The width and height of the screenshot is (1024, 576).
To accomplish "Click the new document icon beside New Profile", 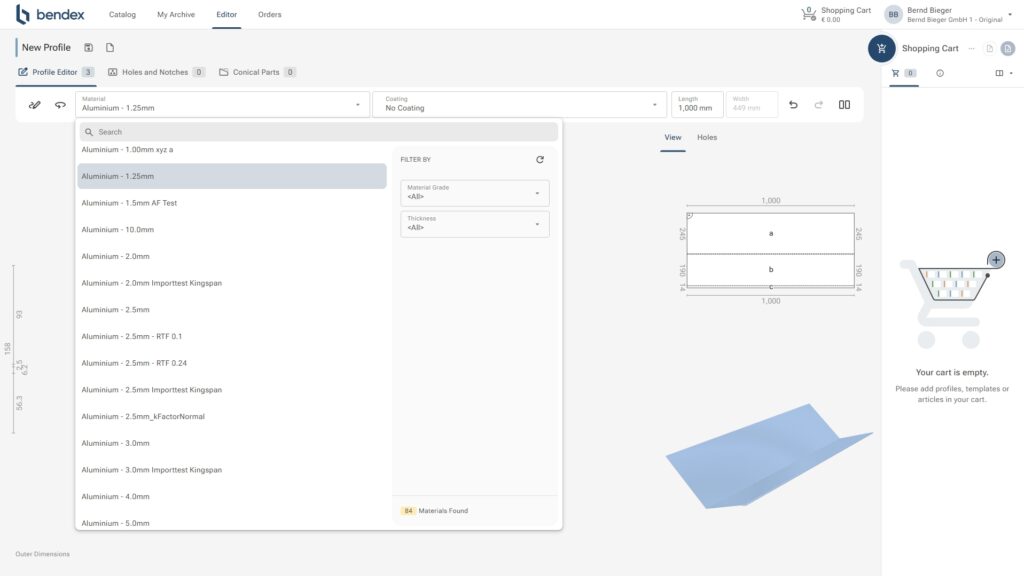I will click(110, 48).
